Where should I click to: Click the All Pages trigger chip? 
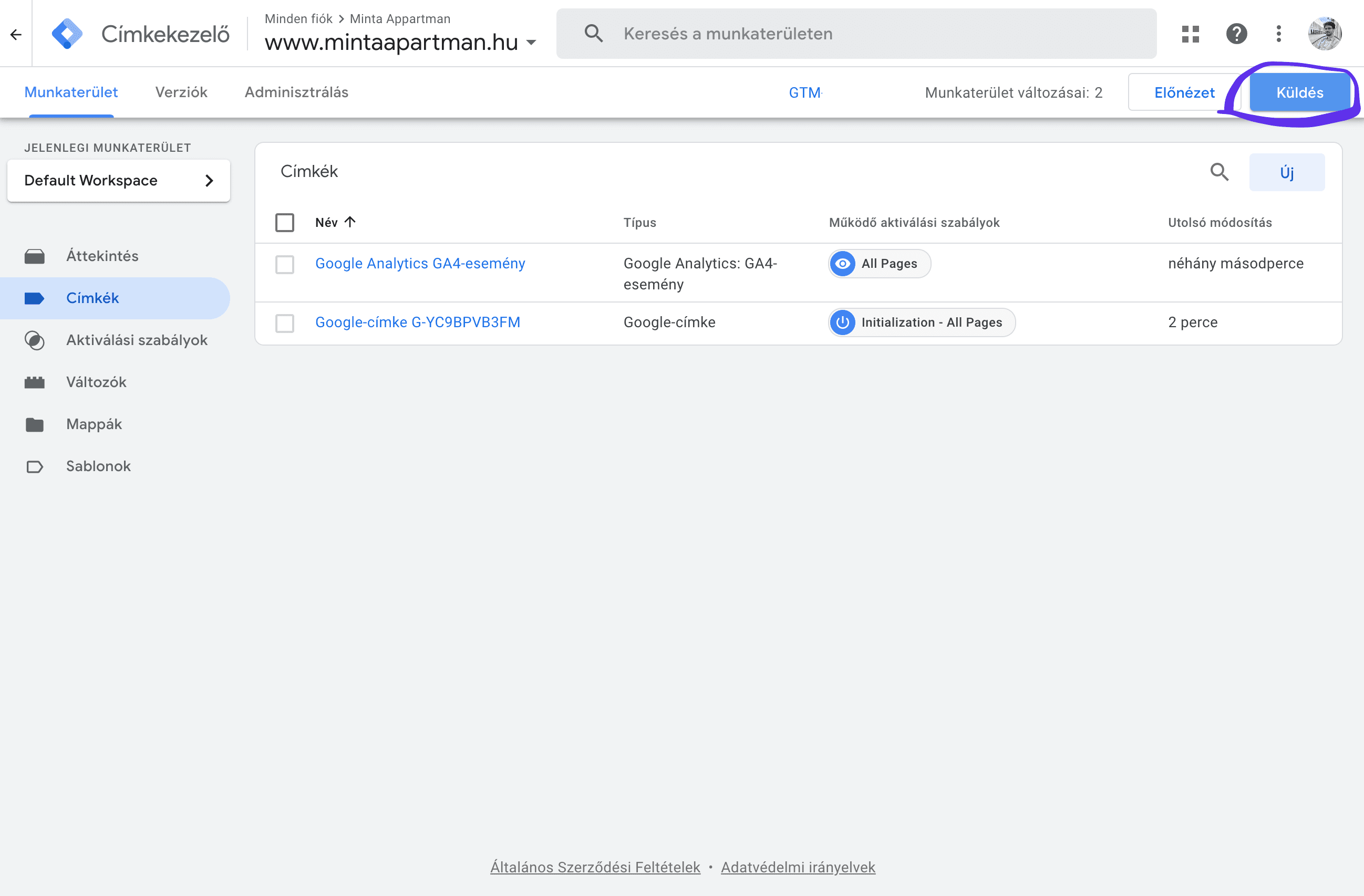pyautogui.click(x=879, y=264)
